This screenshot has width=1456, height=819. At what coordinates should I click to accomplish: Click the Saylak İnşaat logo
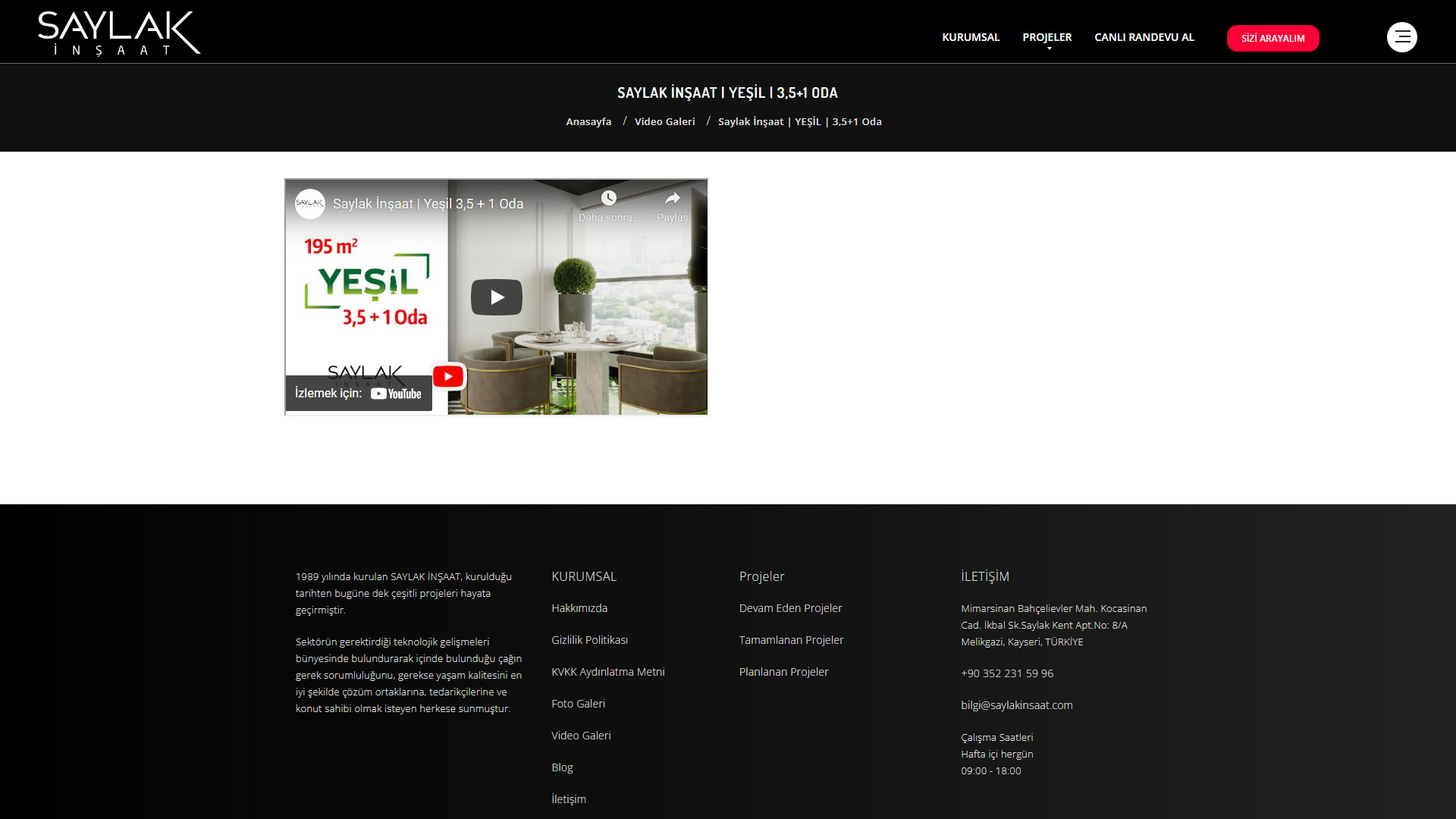(x=119, y=33)
